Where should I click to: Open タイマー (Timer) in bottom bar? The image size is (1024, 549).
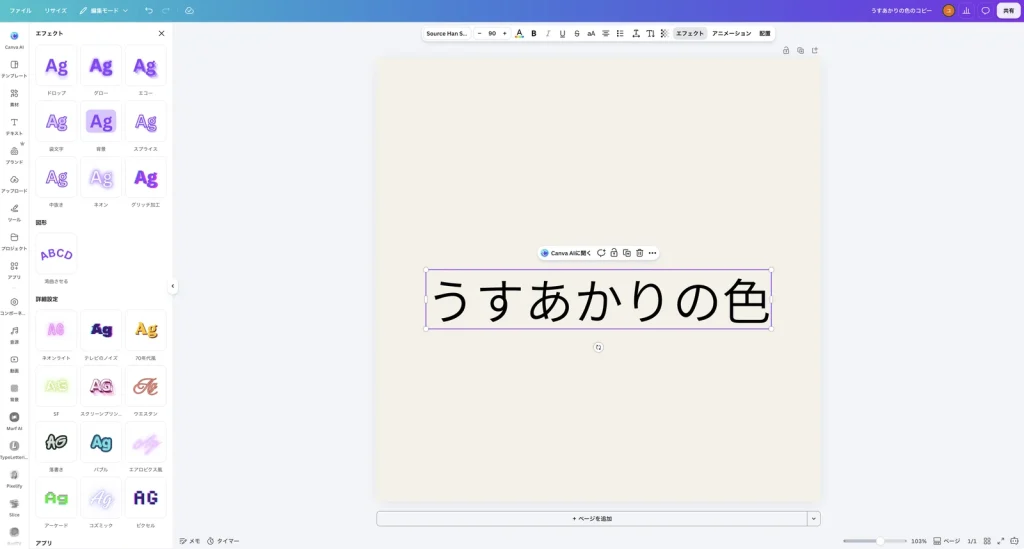pyautogui.click(x=223, y=541)
